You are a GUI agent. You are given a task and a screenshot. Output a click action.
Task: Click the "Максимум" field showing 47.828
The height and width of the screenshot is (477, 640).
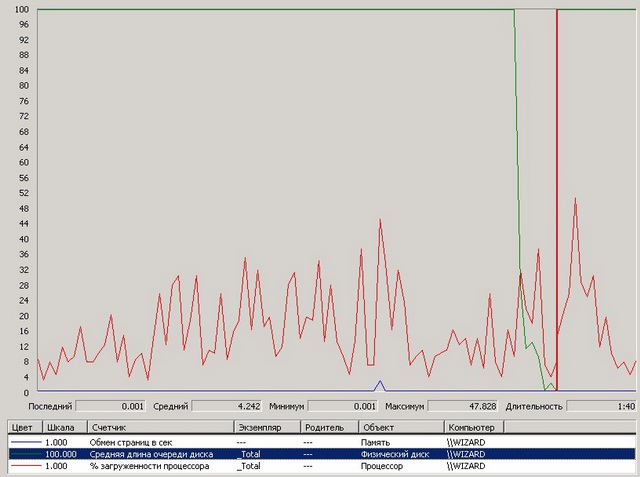coord(461,407)
